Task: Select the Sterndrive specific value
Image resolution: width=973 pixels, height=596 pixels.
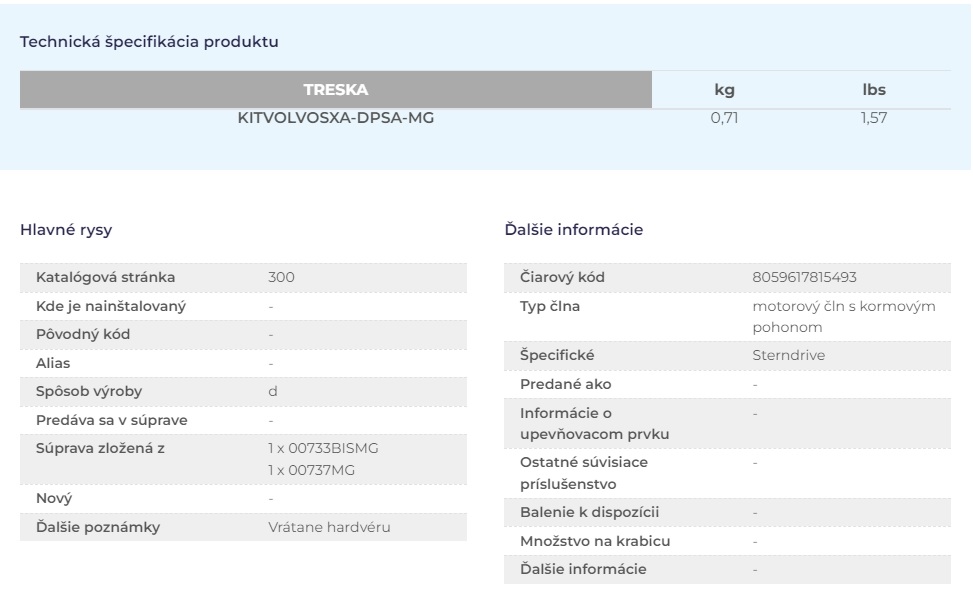Action: (789, 356)
